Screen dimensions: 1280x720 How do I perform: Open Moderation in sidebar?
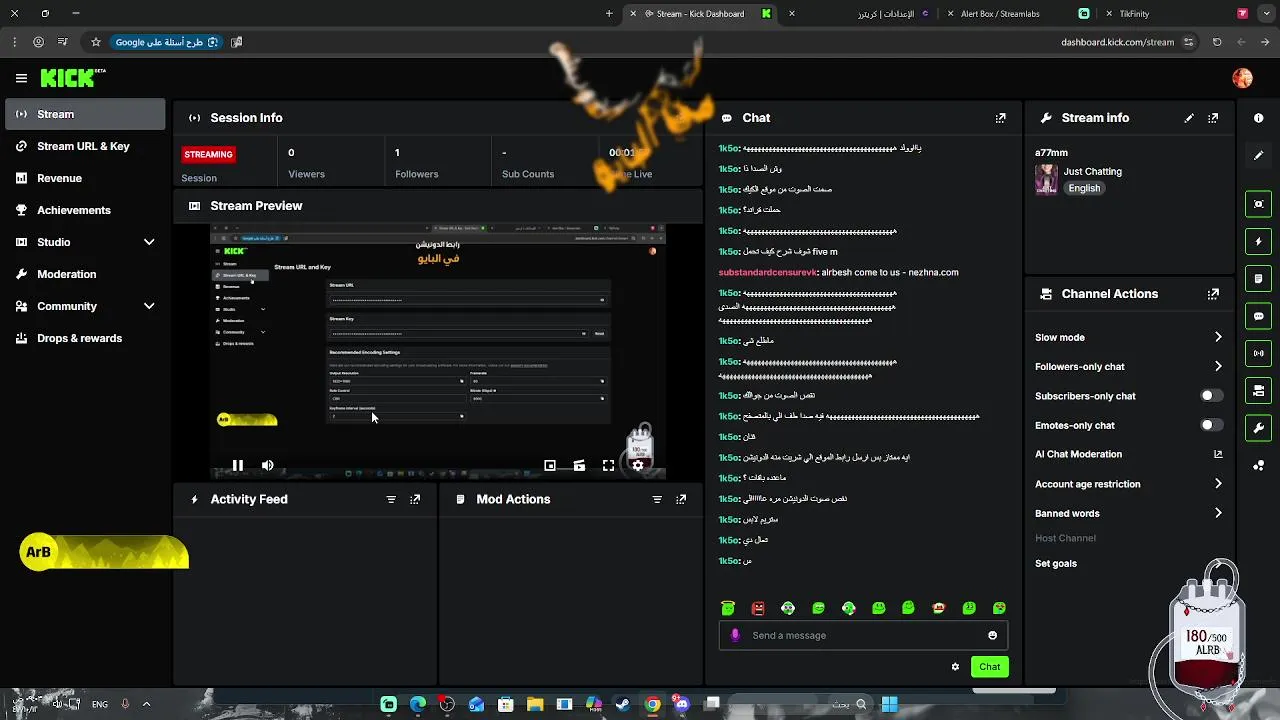(85, 274)
